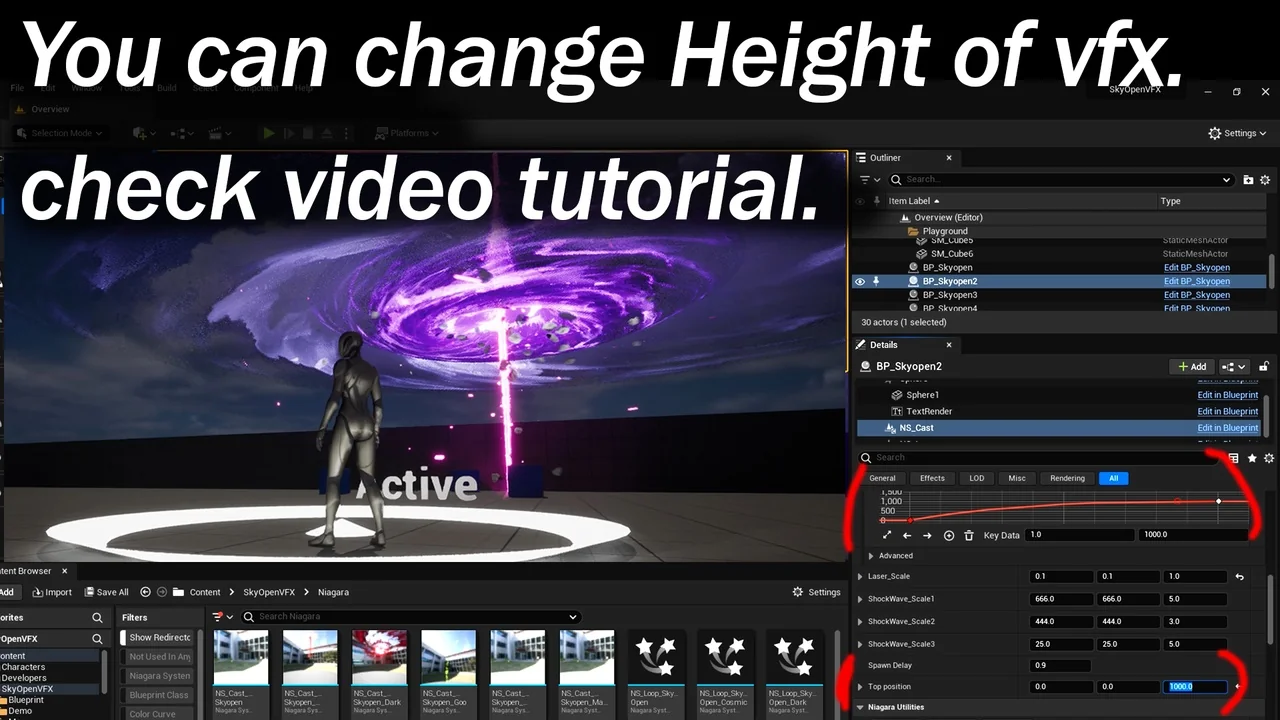This screenshot has height=720, width=1280.
Task: Click the delete key trash icon
Action: pos(968,535)
